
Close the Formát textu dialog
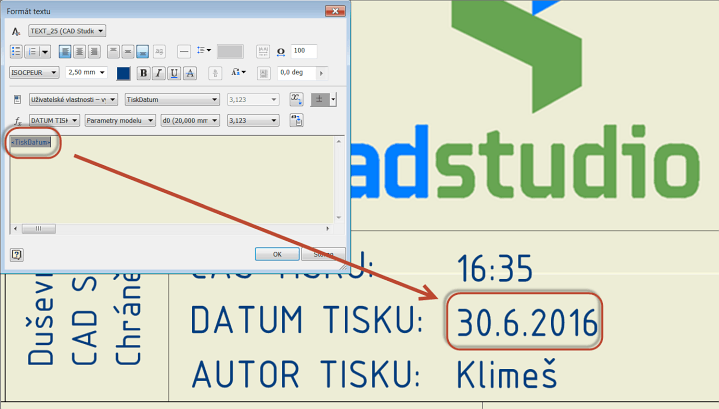click(x=335, y=11)
